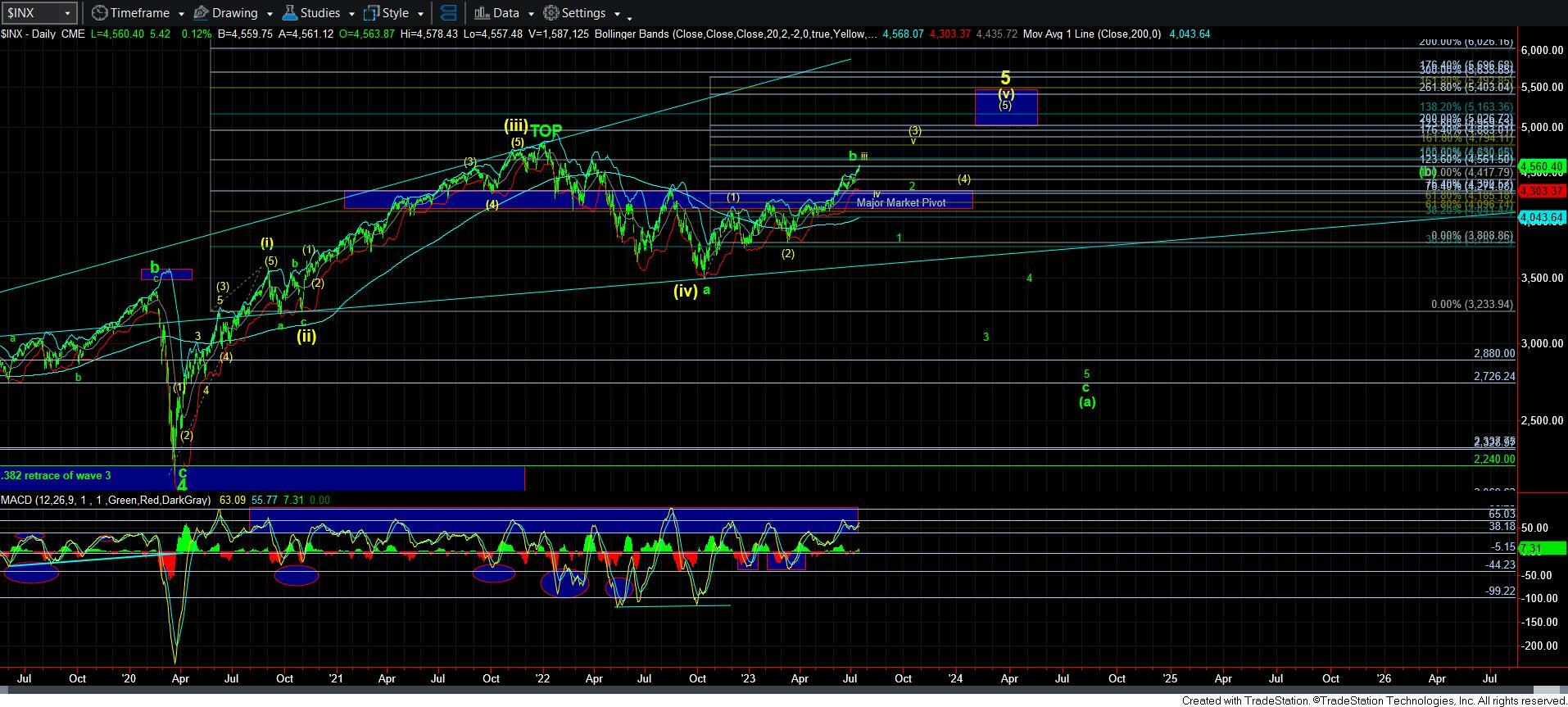Click the yellow '(iii)' wave label
1568x707 pixels.
515,125
